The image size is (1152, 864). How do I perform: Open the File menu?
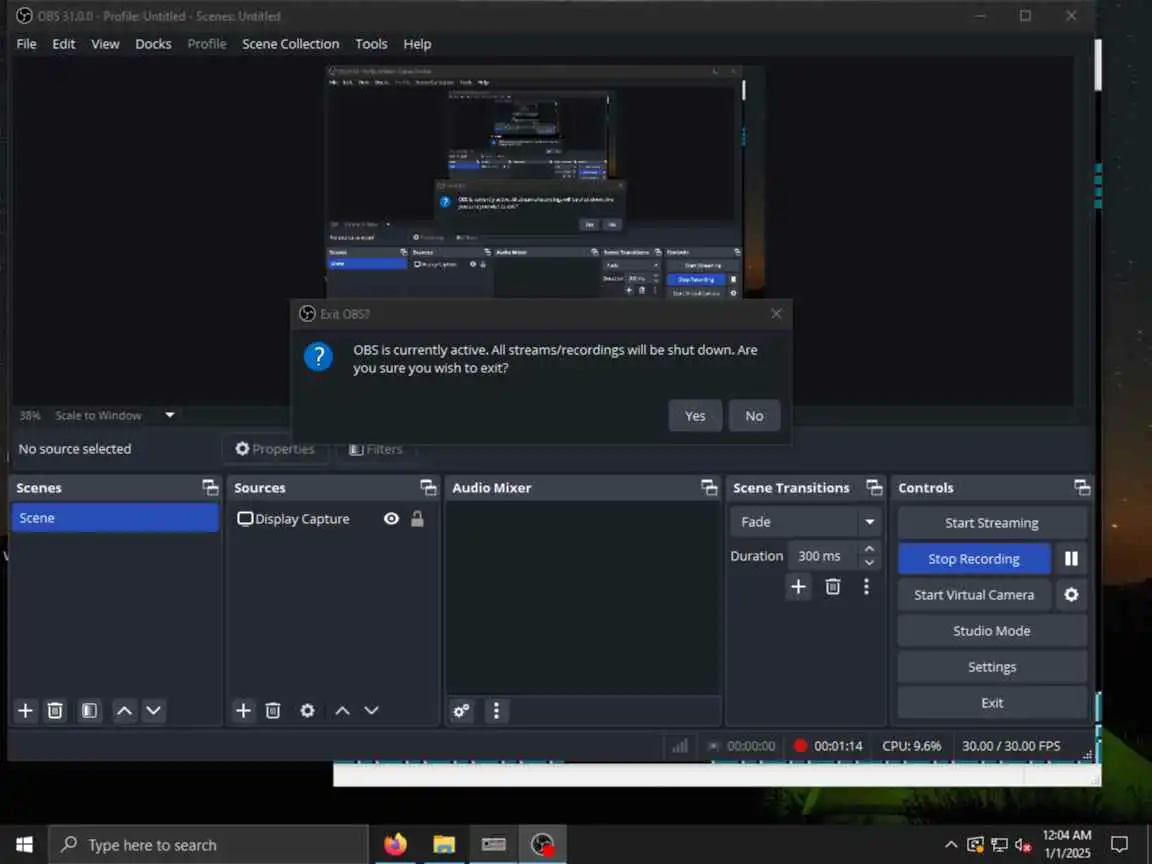pos(26,44)
